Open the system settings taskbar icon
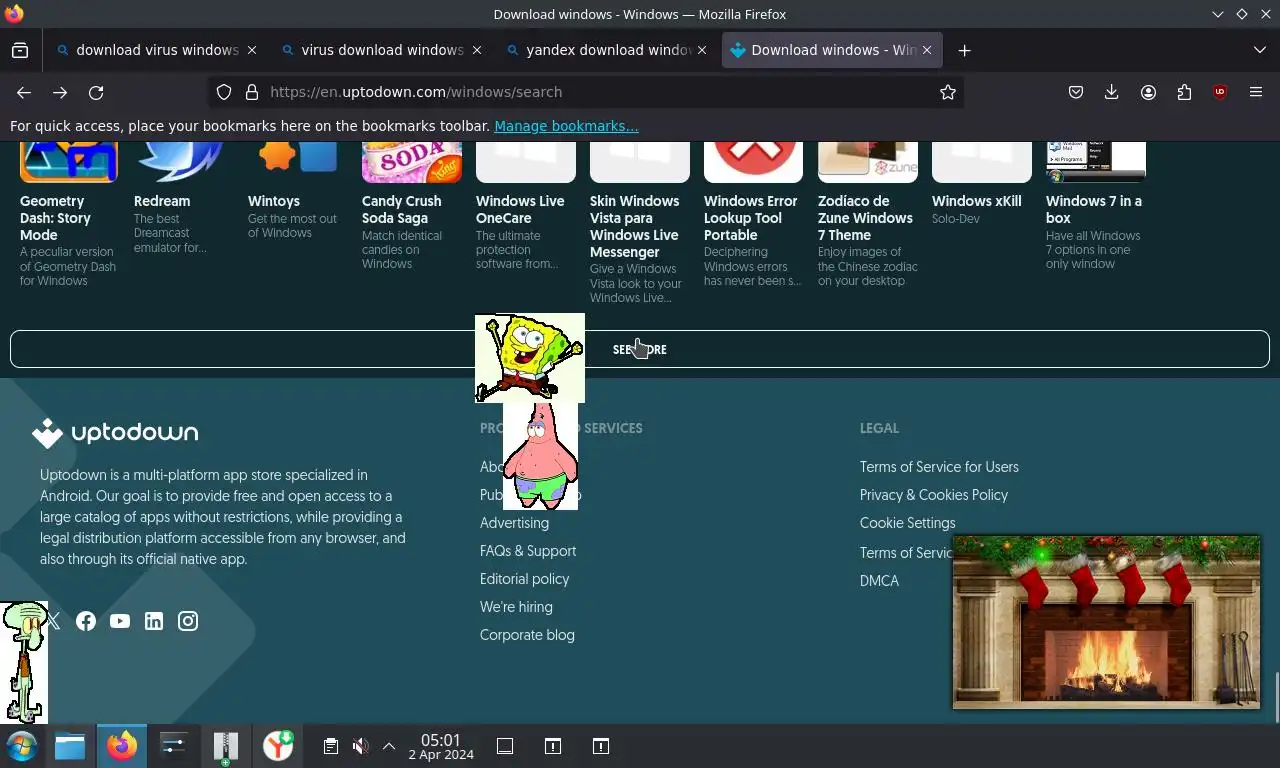 tap(174, 746)
